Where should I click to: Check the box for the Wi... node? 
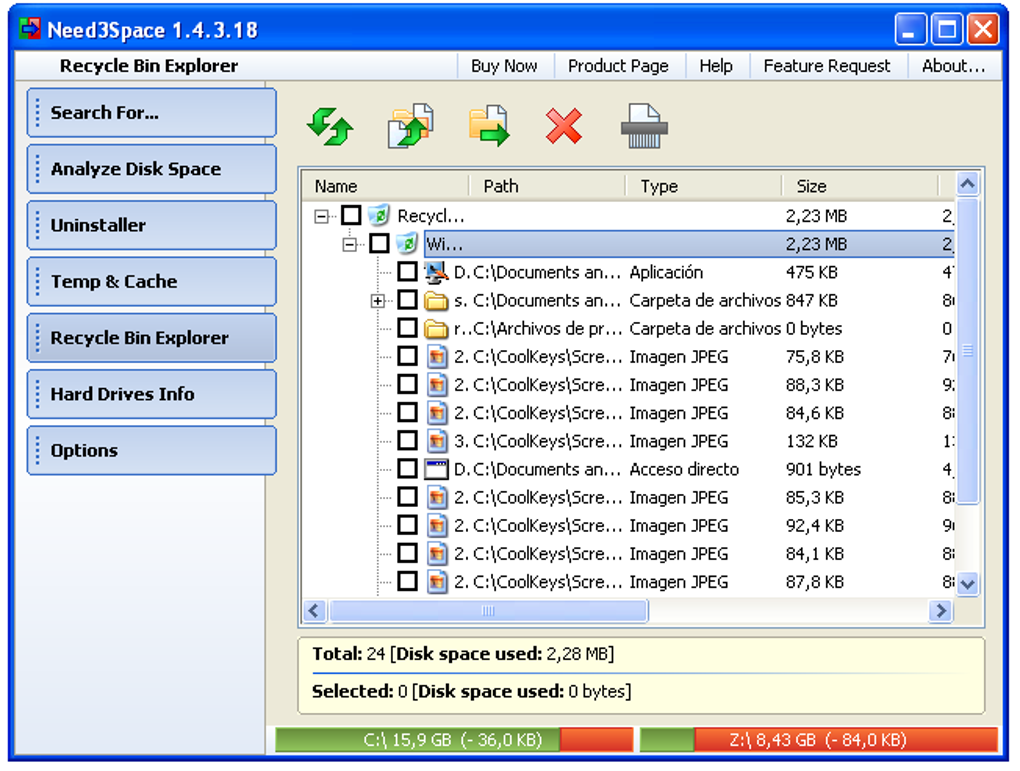pyautogui.click(x=379, y=244)
